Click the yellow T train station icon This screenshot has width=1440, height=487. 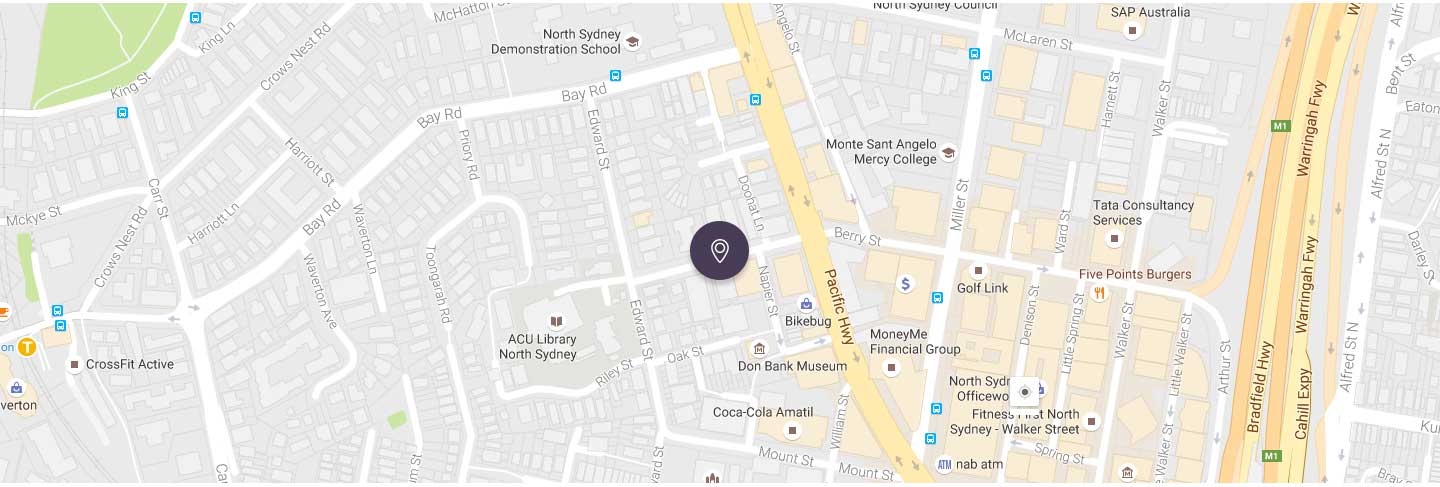pyautogui.click(x=28, y=347)
